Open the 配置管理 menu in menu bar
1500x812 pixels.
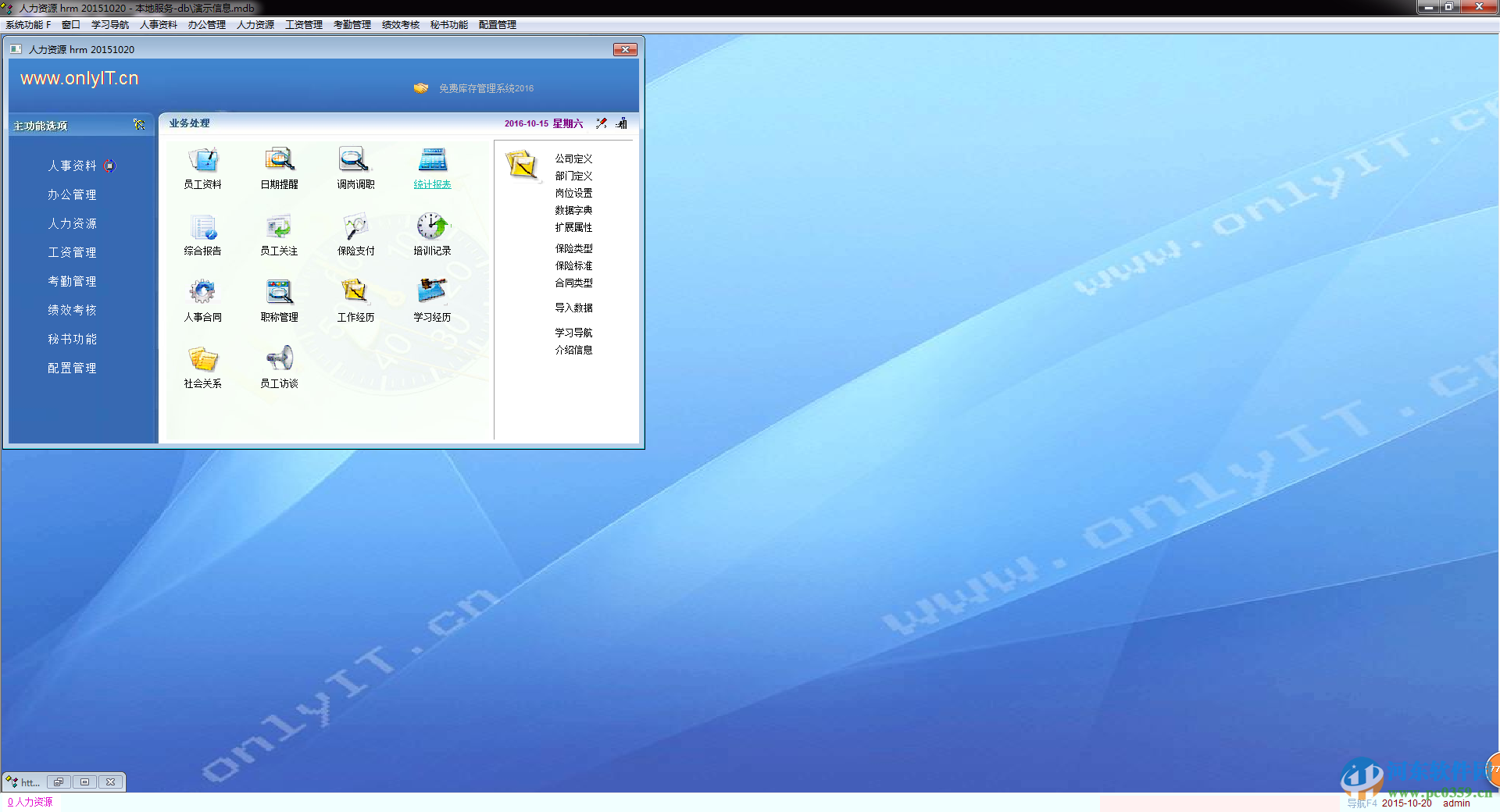(498, 25)
